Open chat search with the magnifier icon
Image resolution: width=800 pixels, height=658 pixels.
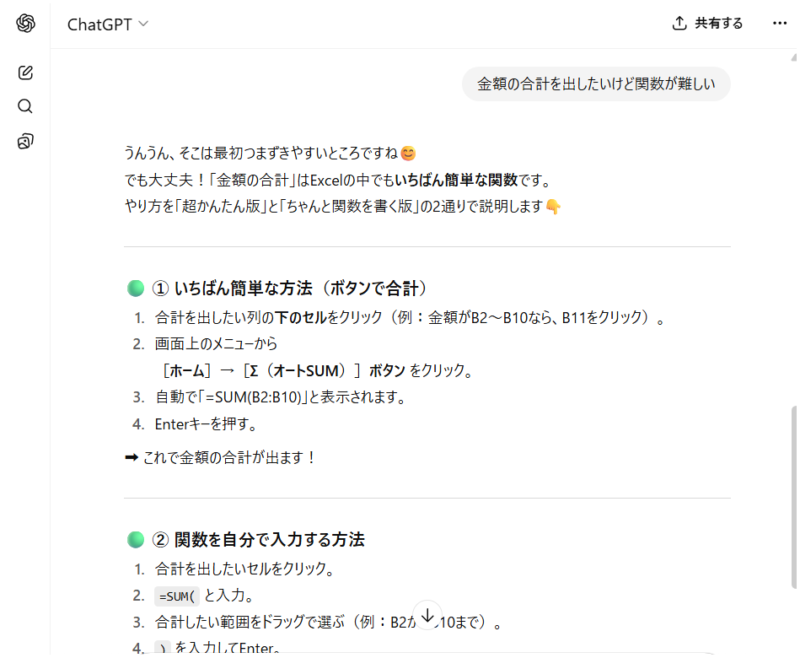point(26,107)
